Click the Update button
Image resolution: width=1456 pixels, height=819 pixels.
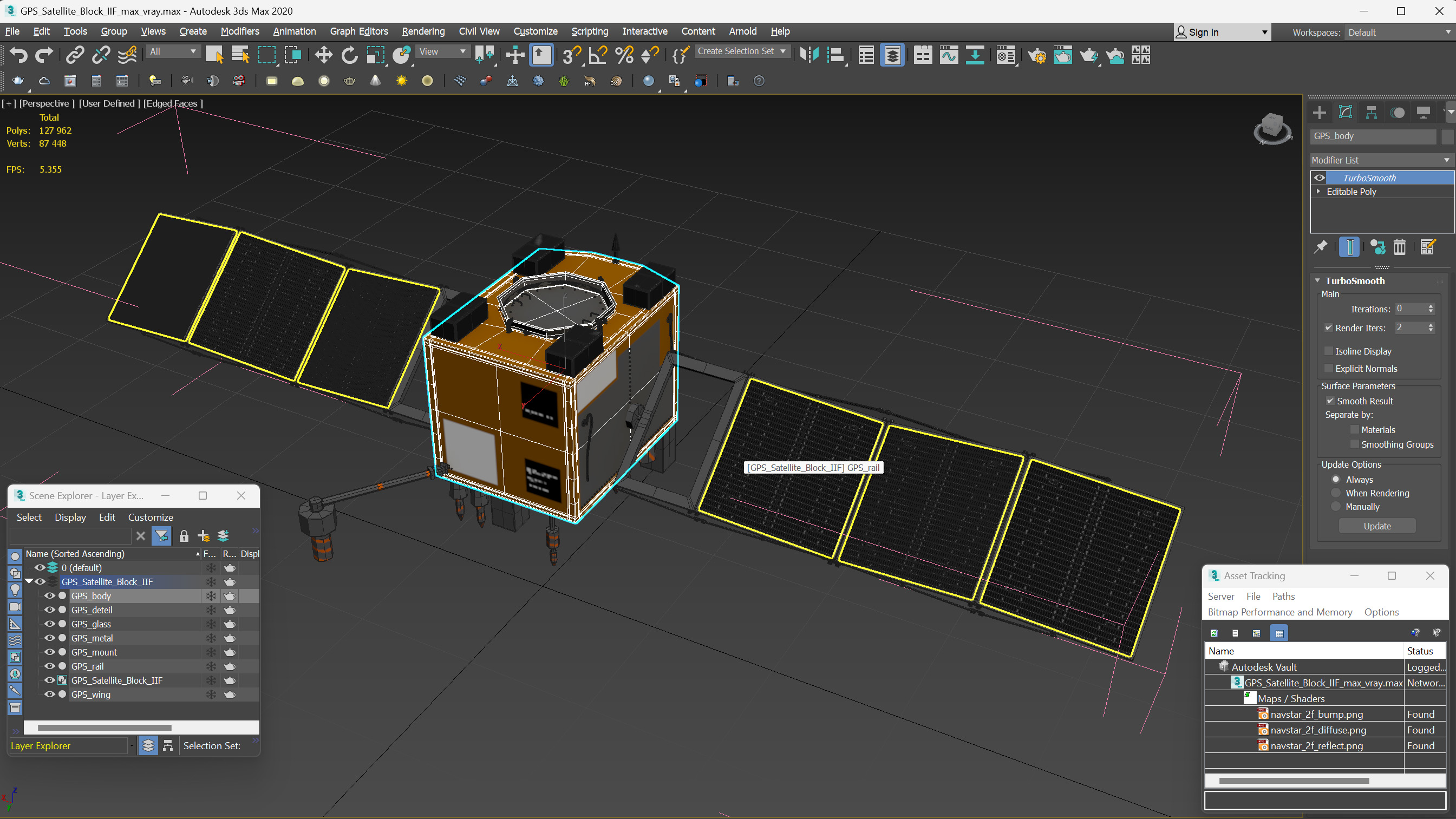click(x=1377, y=526)
